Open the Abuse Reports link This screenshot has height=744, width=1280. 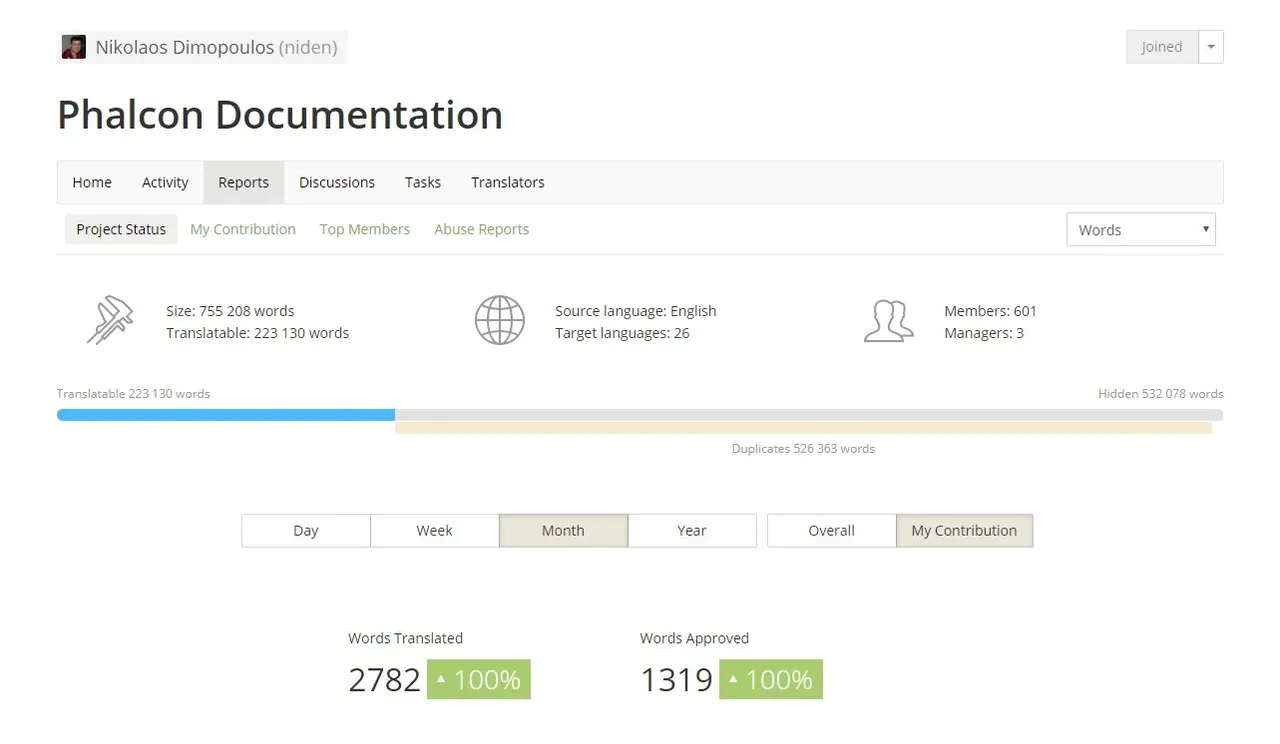coord(482,229)
